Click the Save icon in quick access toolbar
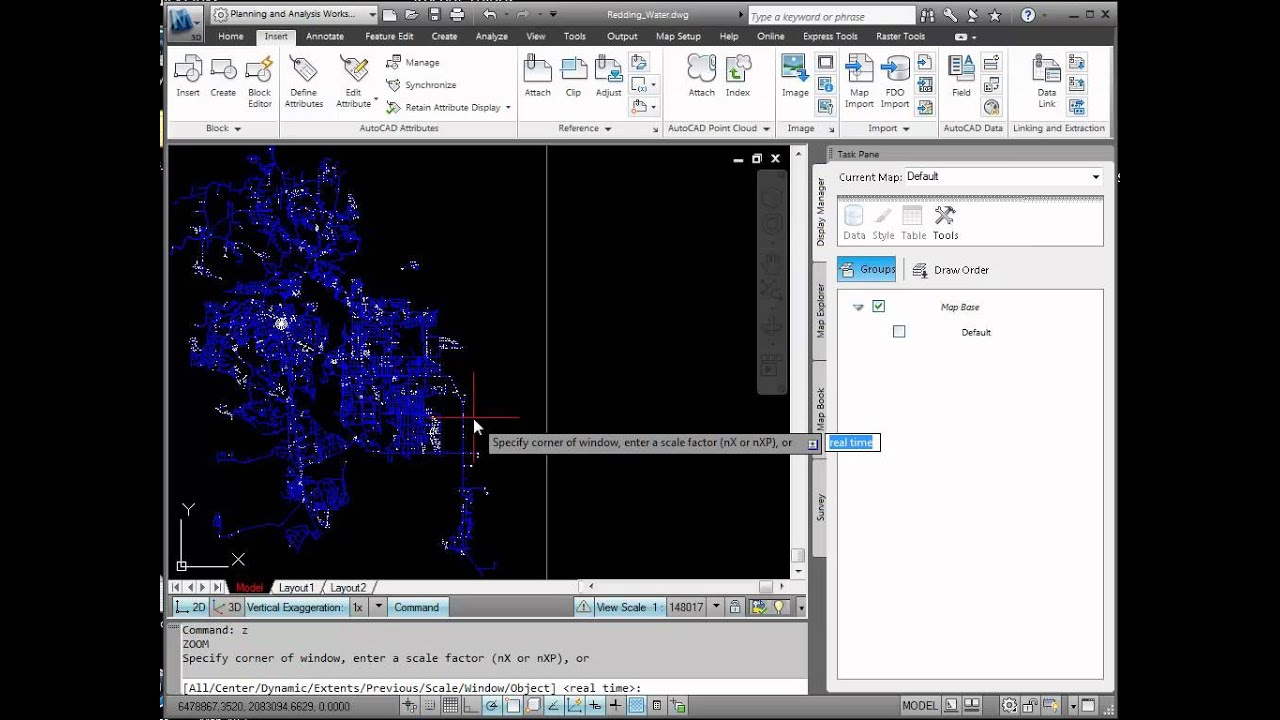This screenshot has width=1280, height=720. coord(435,14)
